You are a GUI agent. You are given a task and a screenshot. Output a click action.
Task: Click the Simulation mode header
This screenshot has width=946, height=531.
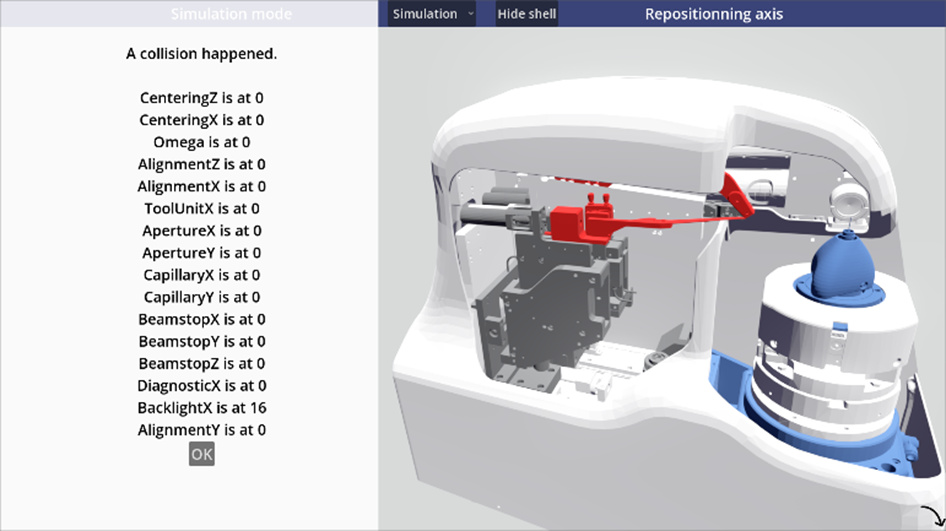231,14
